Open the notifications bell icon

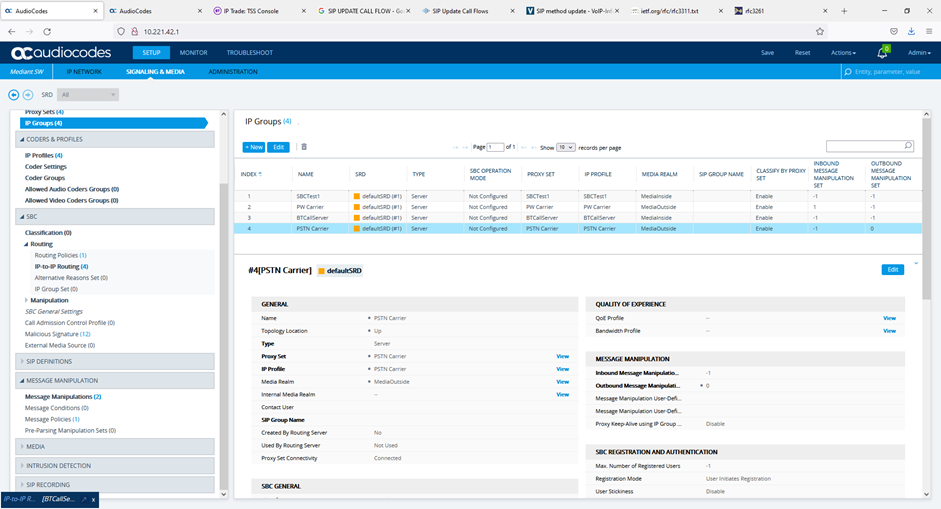click(x=882, y=53)
